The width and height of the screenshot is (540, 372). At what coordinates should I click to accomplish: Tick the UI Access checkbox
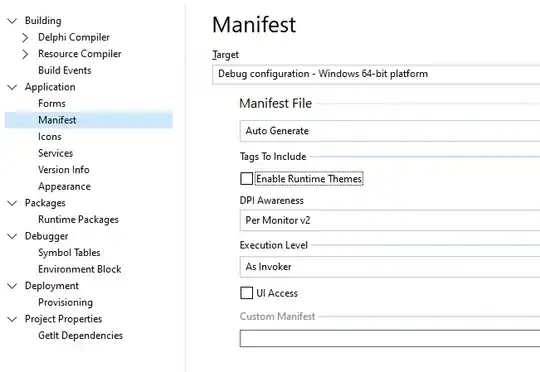pyautogui.click(x=247, y=293)
